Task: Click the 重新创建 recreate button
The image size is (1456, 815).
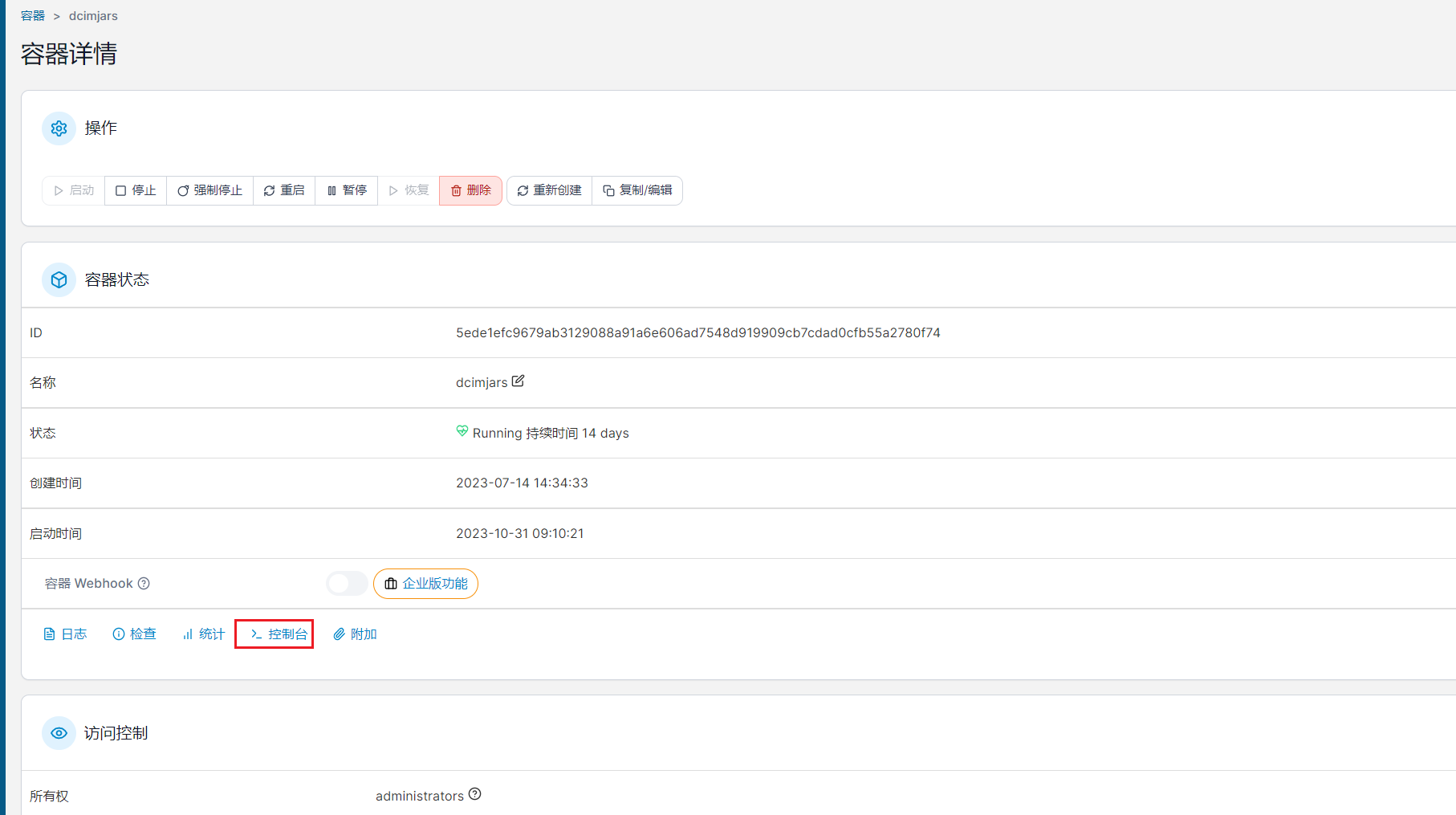Action: (x=550, y=190)
